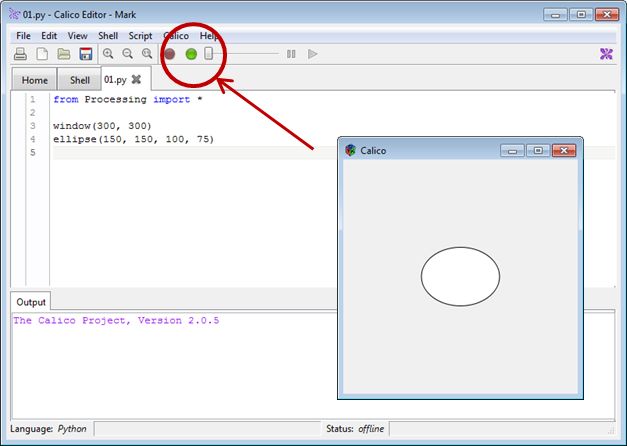Open the Help menu

click(x=209, y=36)
